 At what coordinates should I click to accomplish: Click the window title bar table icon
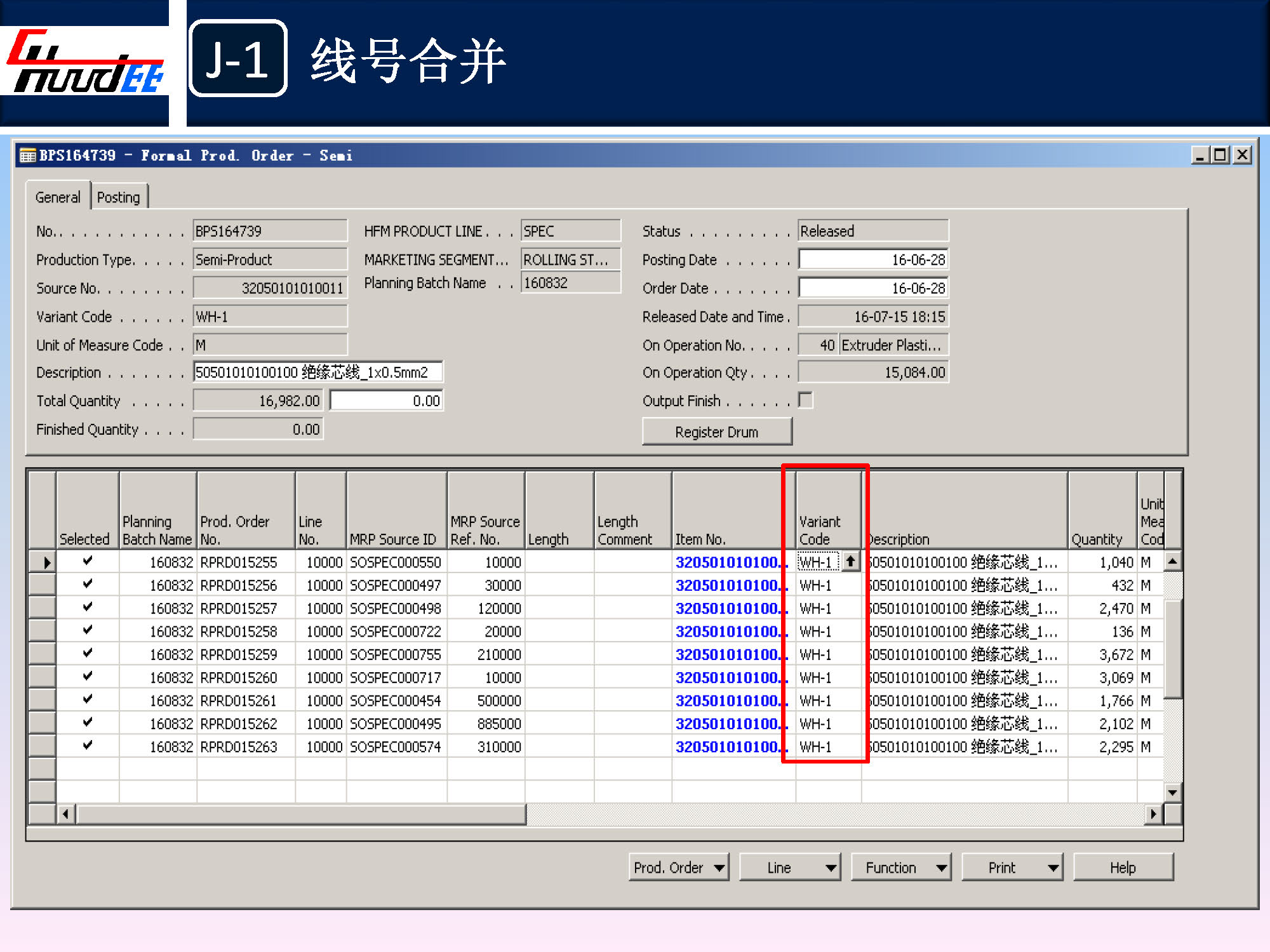pyautogui.click(x=28, y=155)
